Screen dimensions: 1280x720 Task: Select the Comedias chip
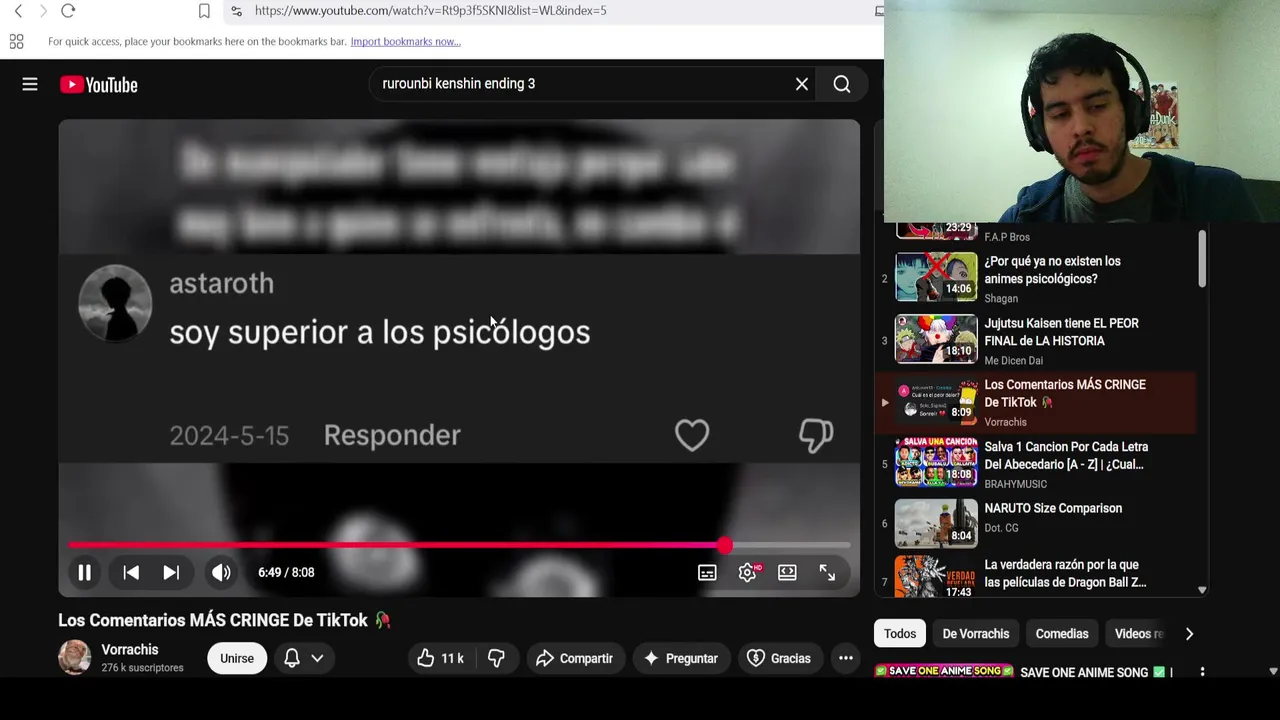point(1062,633)
